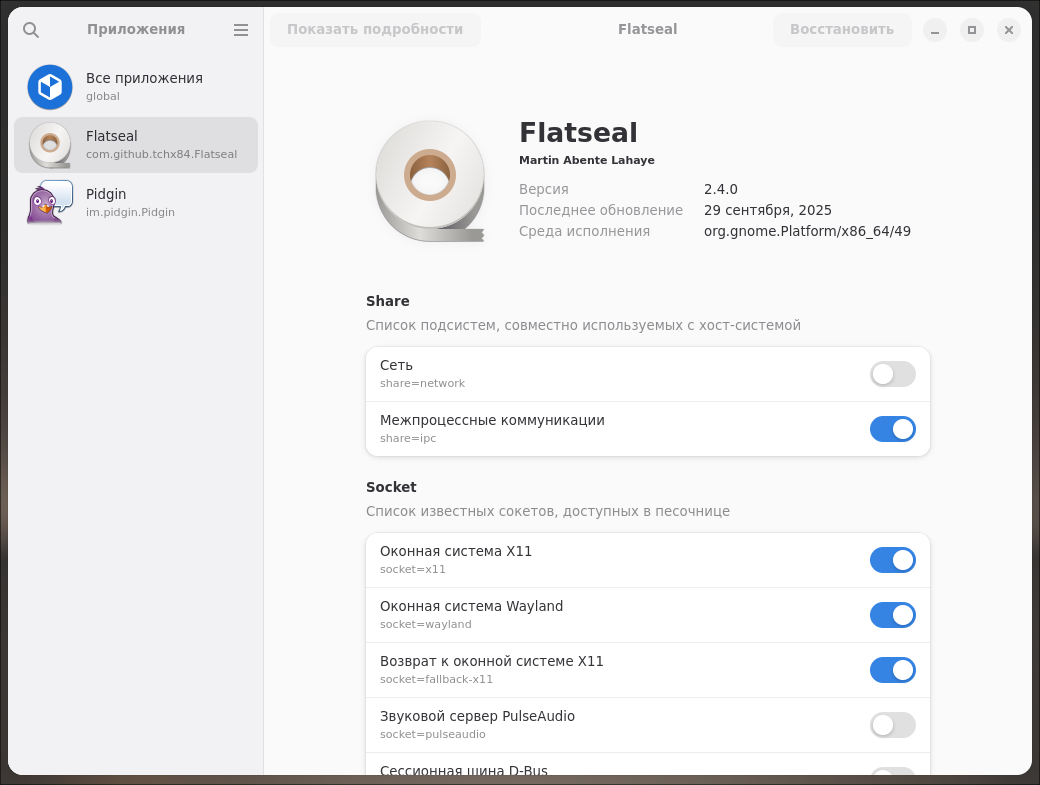Open the hamburger main menu

tap(241, 30)
